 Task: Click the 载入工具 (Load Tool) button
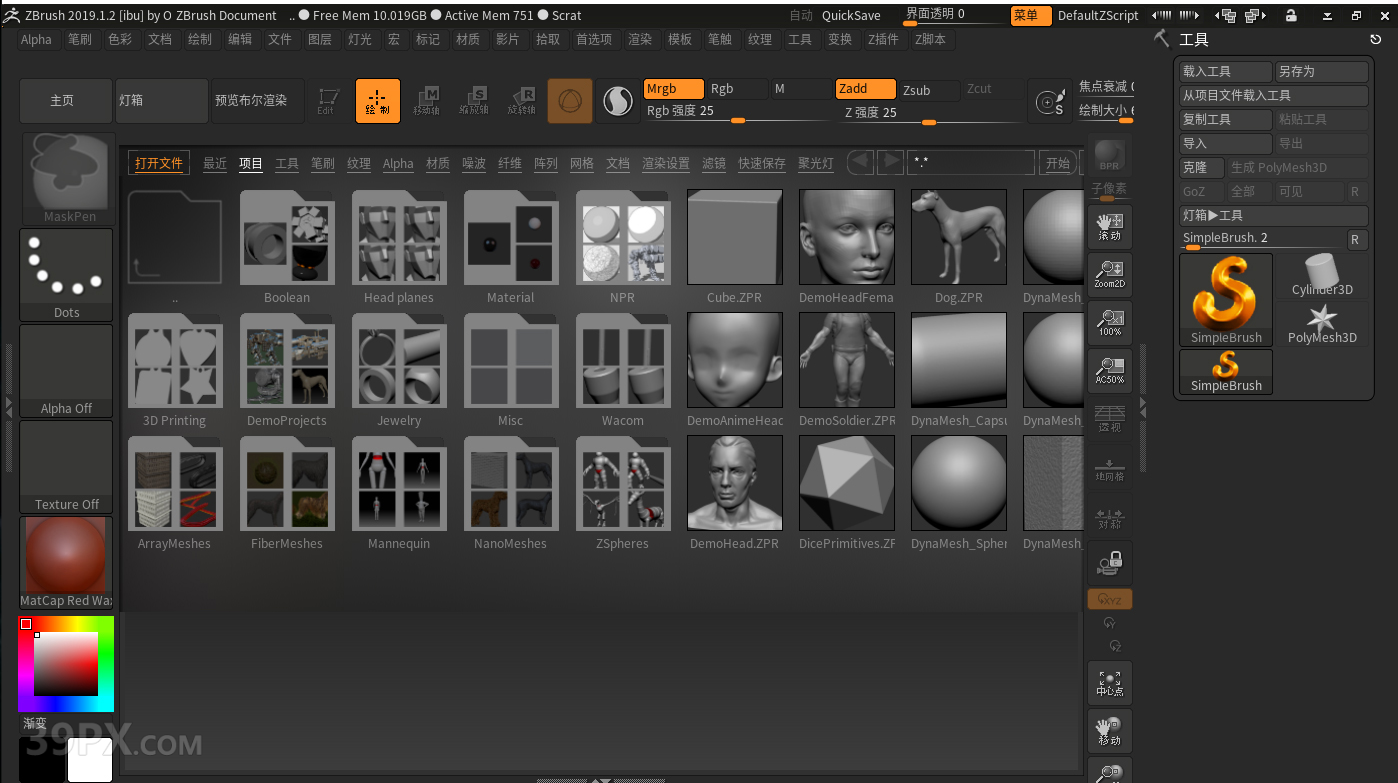coord(1226,72)
